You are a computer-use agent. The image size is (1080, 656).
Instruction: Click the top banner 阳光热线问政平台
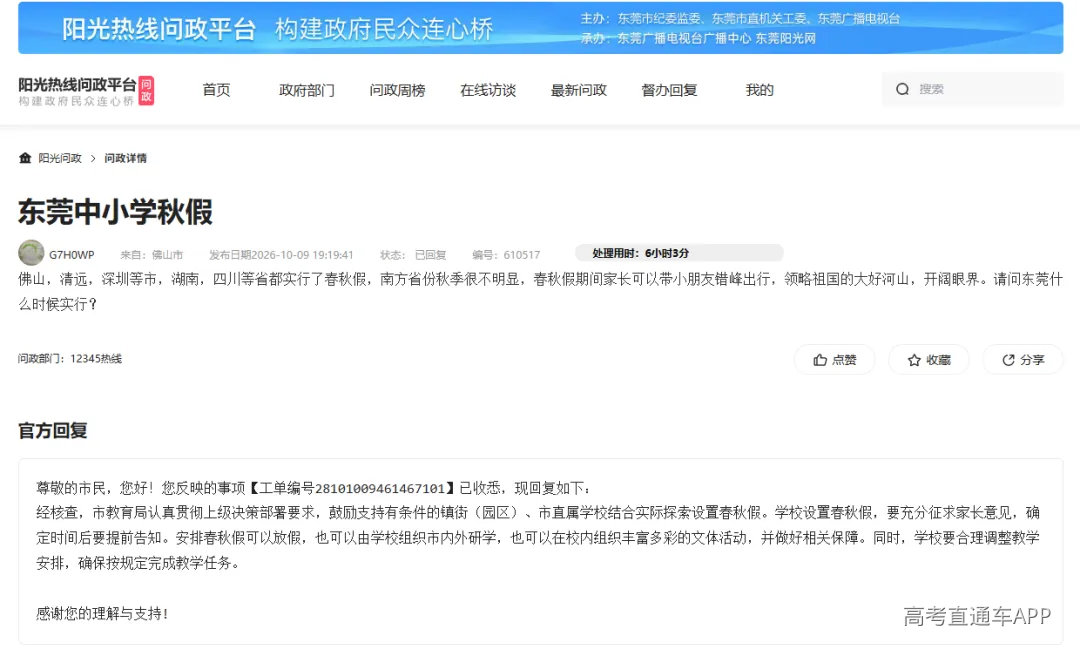coord(540,28)
